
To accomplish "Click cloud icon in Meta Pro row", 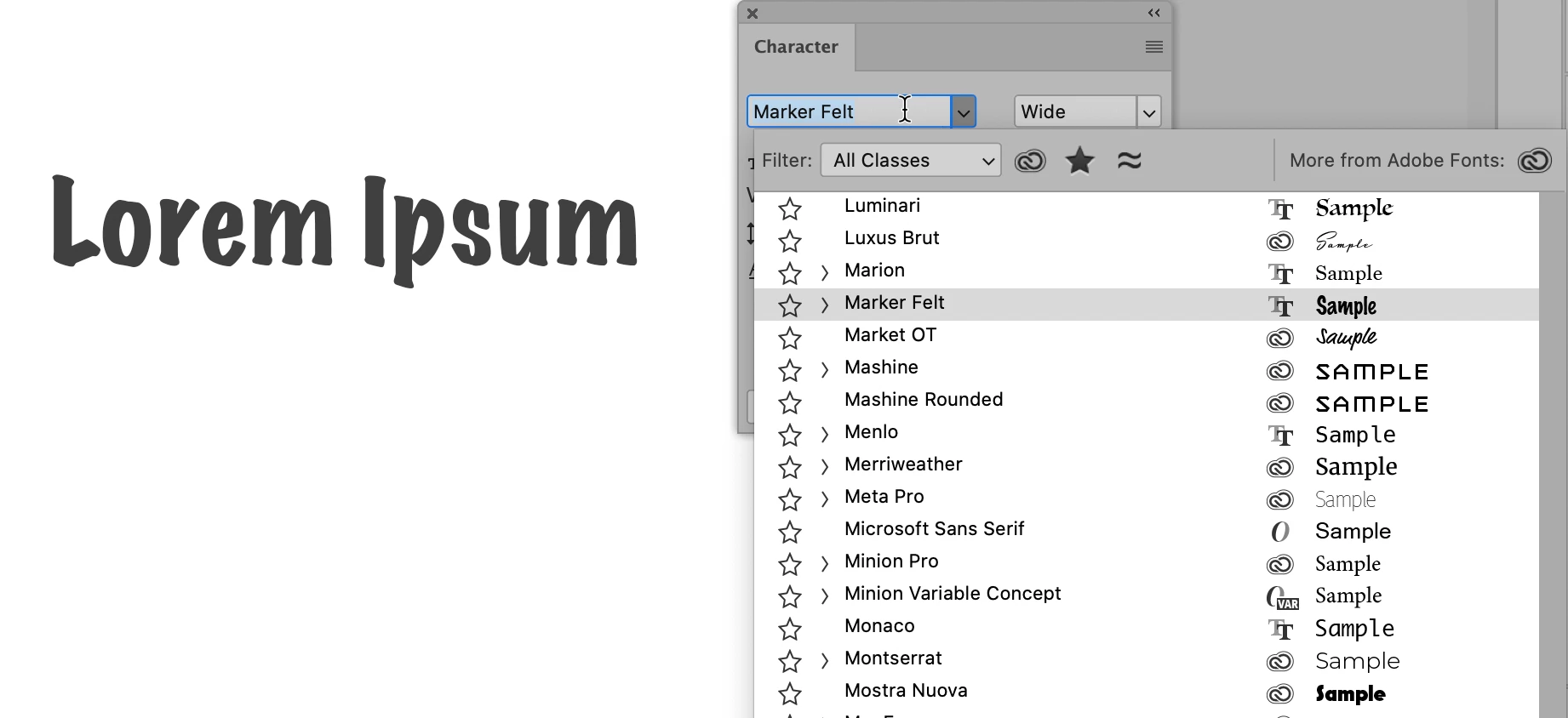I will pyautogui.click(x=1280, y=500).
